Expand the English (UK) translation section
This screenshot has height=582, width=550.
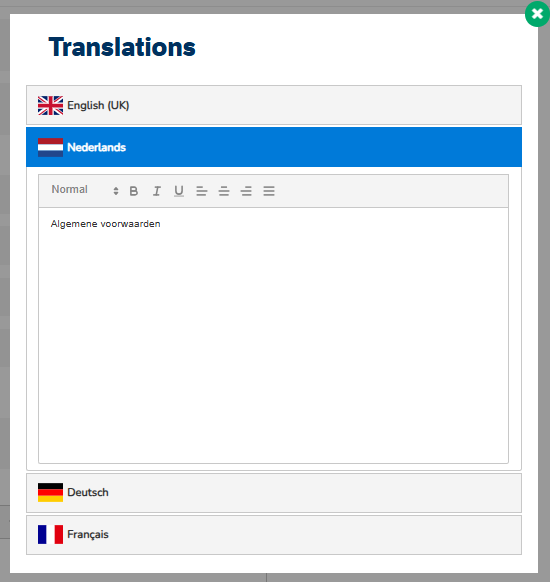coord(274,105)
